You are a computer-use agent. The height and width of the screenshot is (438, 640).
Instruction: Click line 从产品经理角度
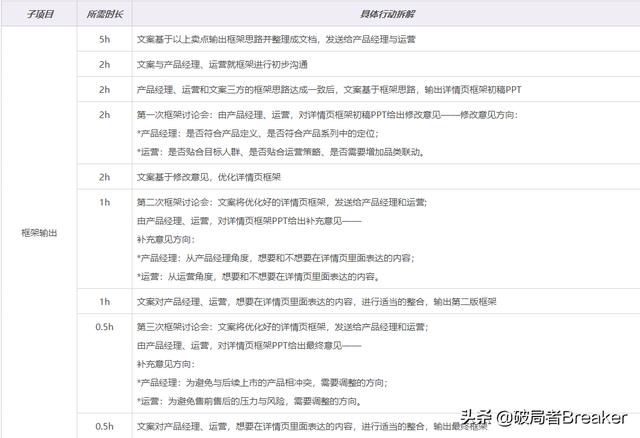276,258
